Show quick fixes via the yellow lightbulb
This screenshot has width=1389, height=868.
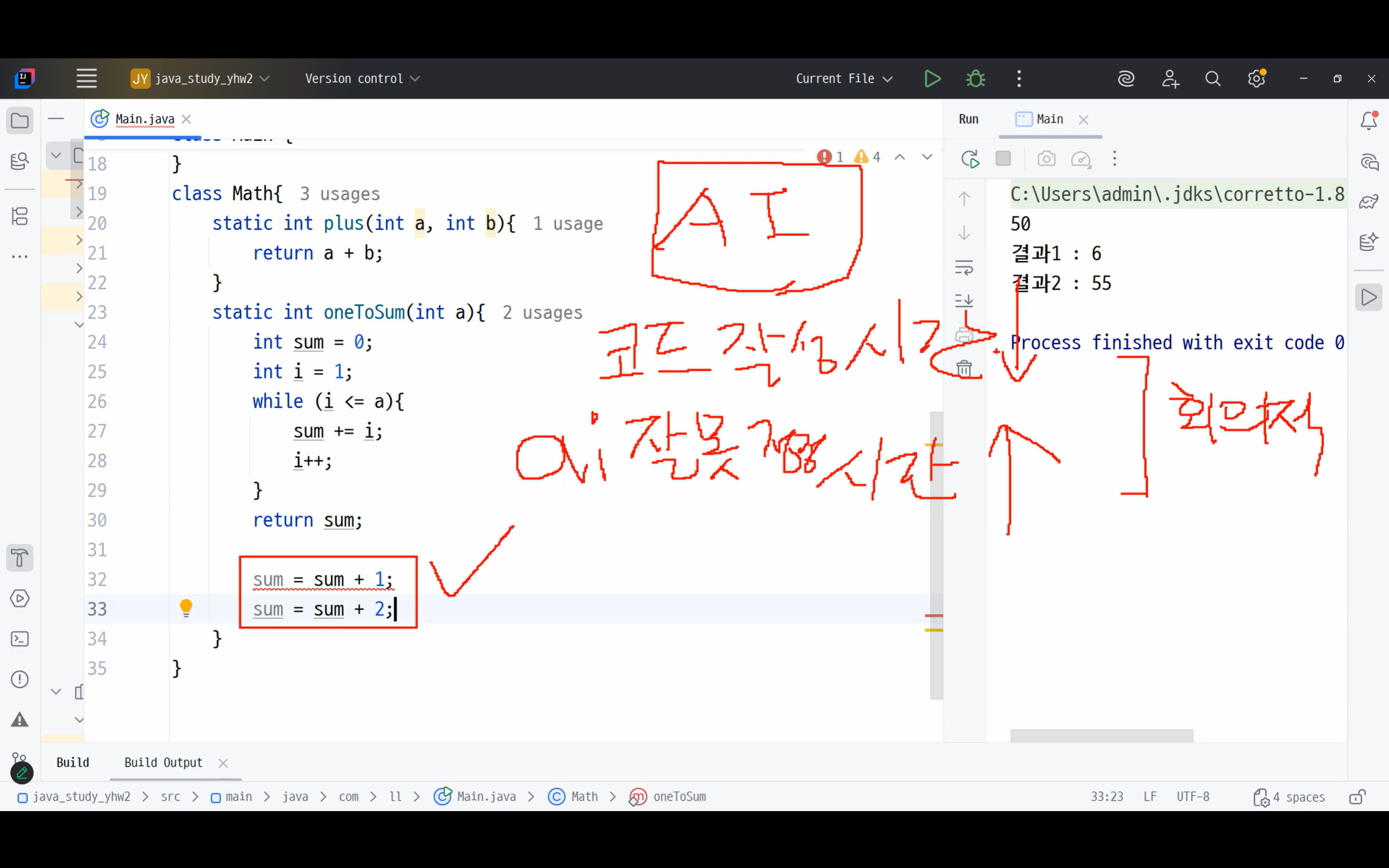186,608
